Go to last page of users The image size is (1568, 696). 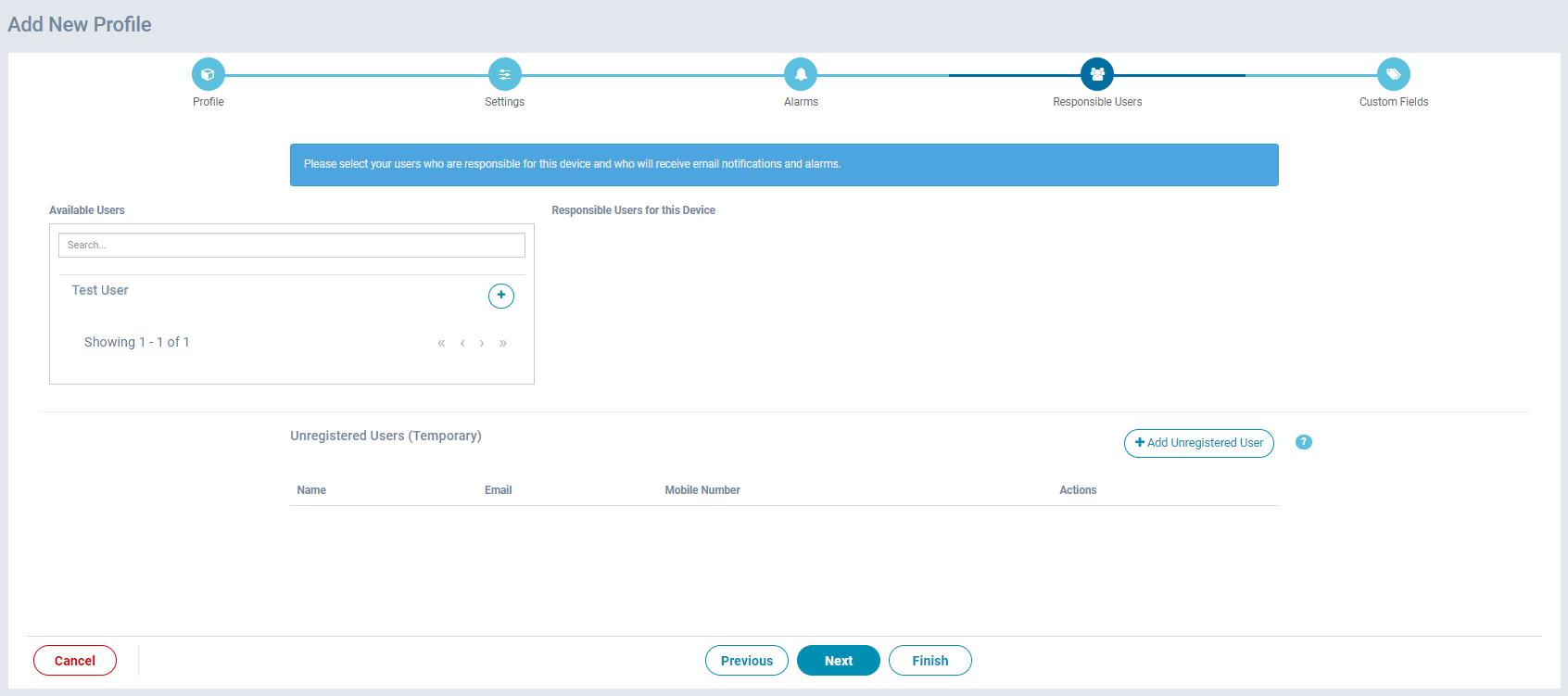[503, 343]
